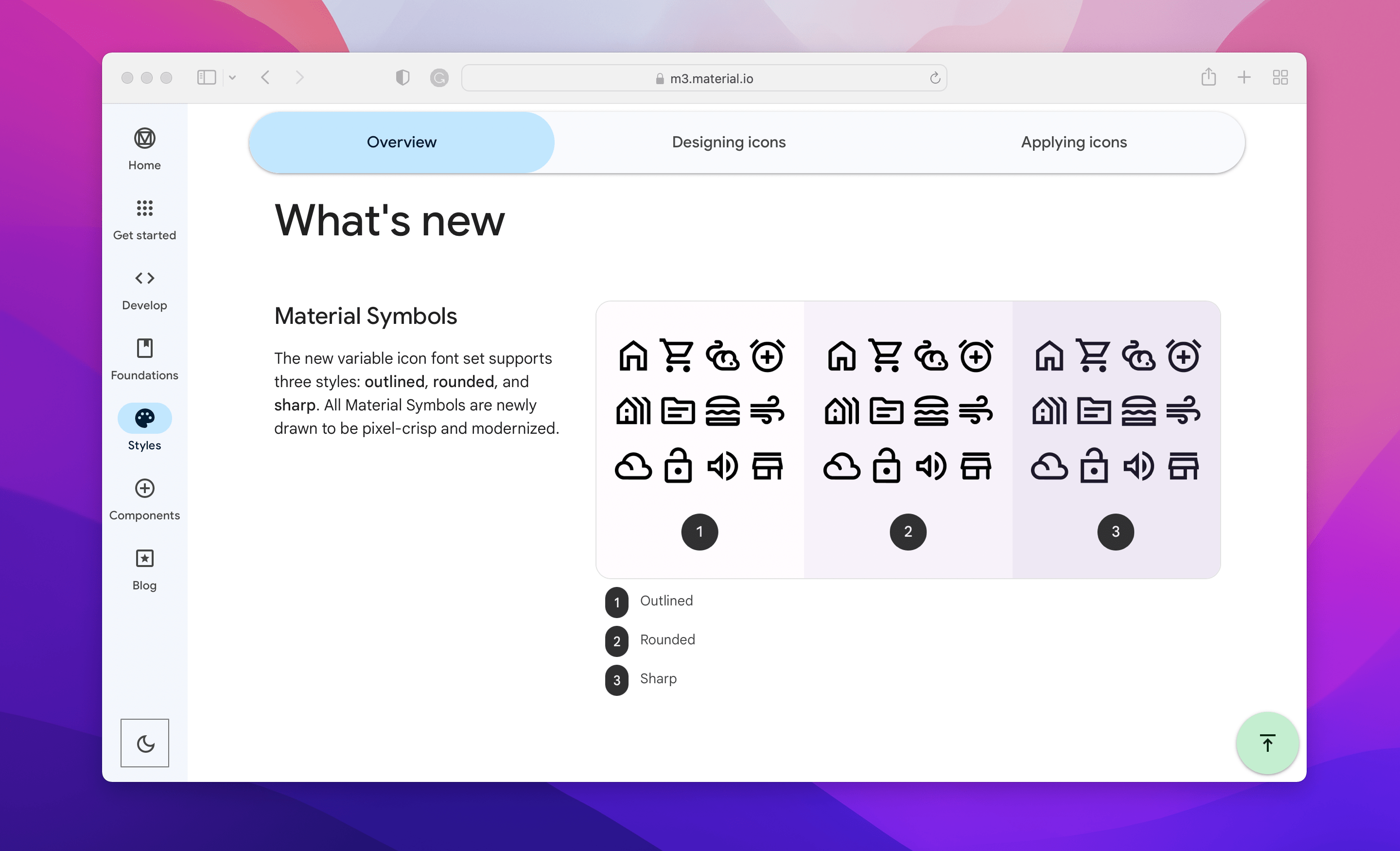Switch to the Overview tab
1400x851 pixels.
click(x=402, y=142)
